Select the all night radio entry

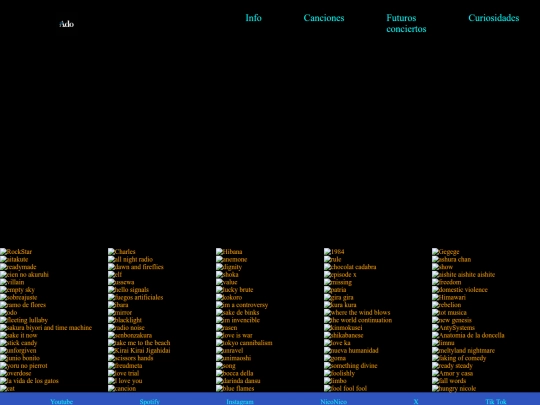coord(130,259)
